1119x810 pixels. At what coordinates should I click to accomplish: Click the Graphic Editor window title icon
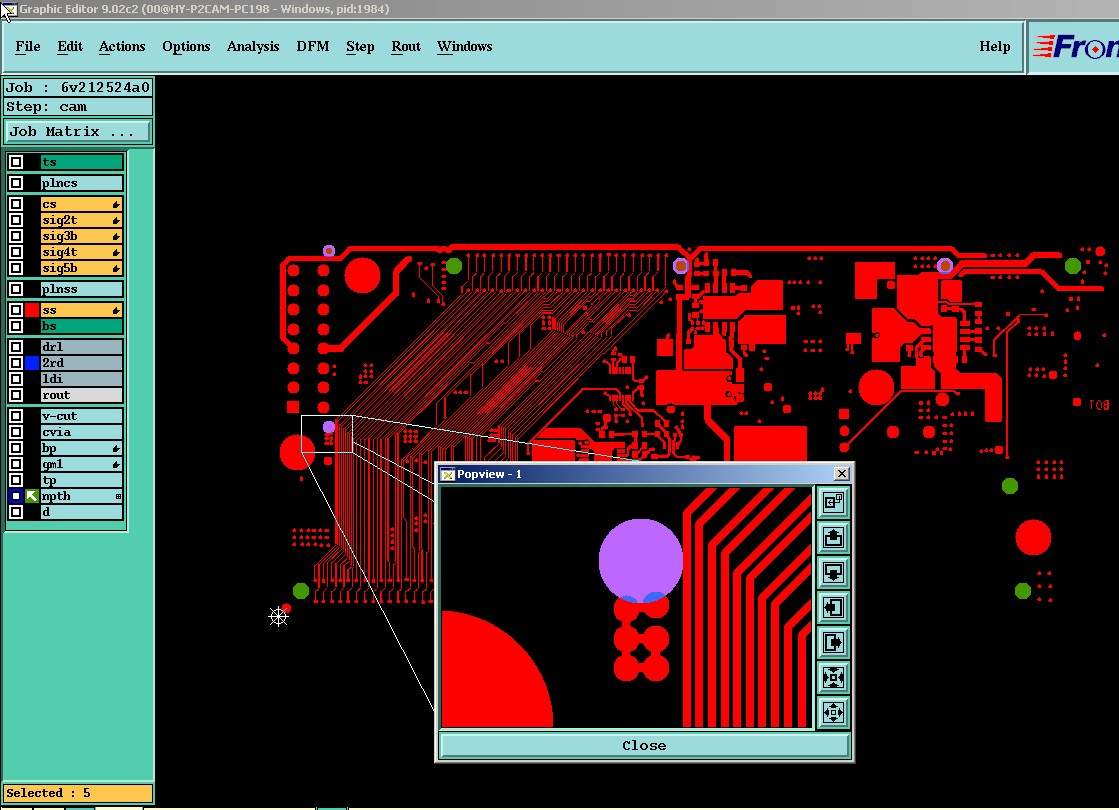pyautogui.click(x=8, y=9)
